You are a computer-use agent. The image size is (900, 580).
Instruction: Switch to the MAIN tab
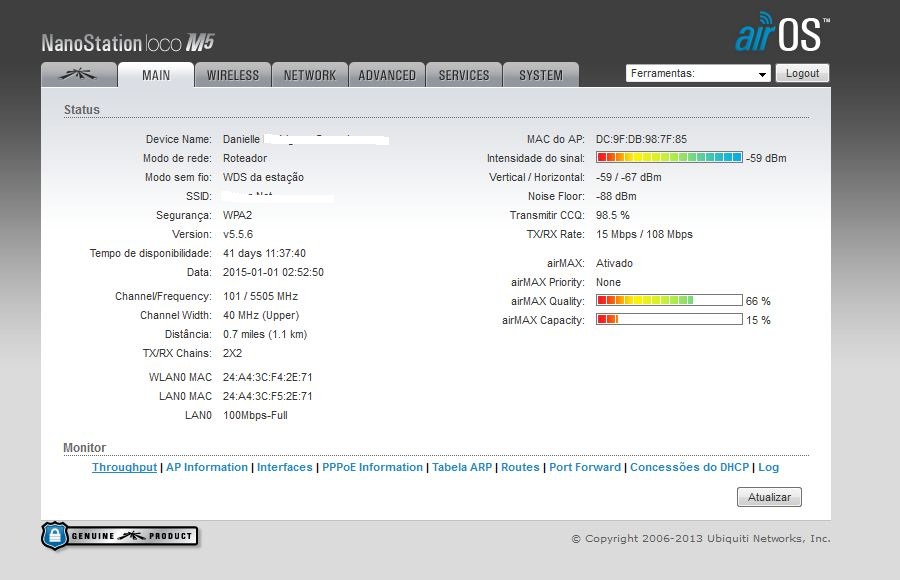(x=156, y=75)
